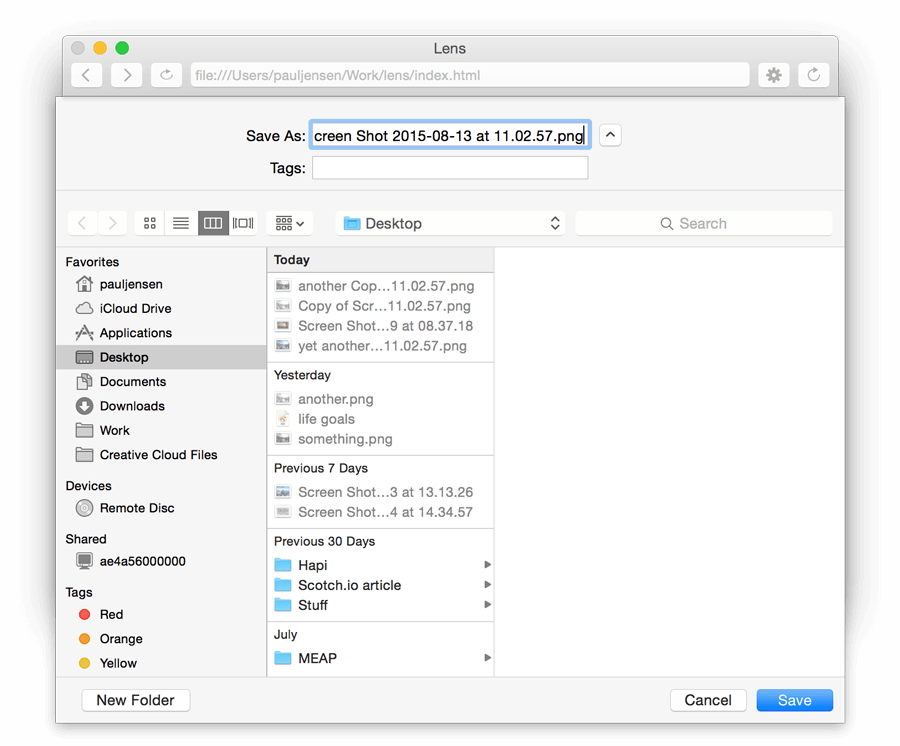The width and height of the screenshot is (900, 746).
Task: Expand Hapi folder disclosure arrow
Action: pyautogui.click(x=487, y=565)
